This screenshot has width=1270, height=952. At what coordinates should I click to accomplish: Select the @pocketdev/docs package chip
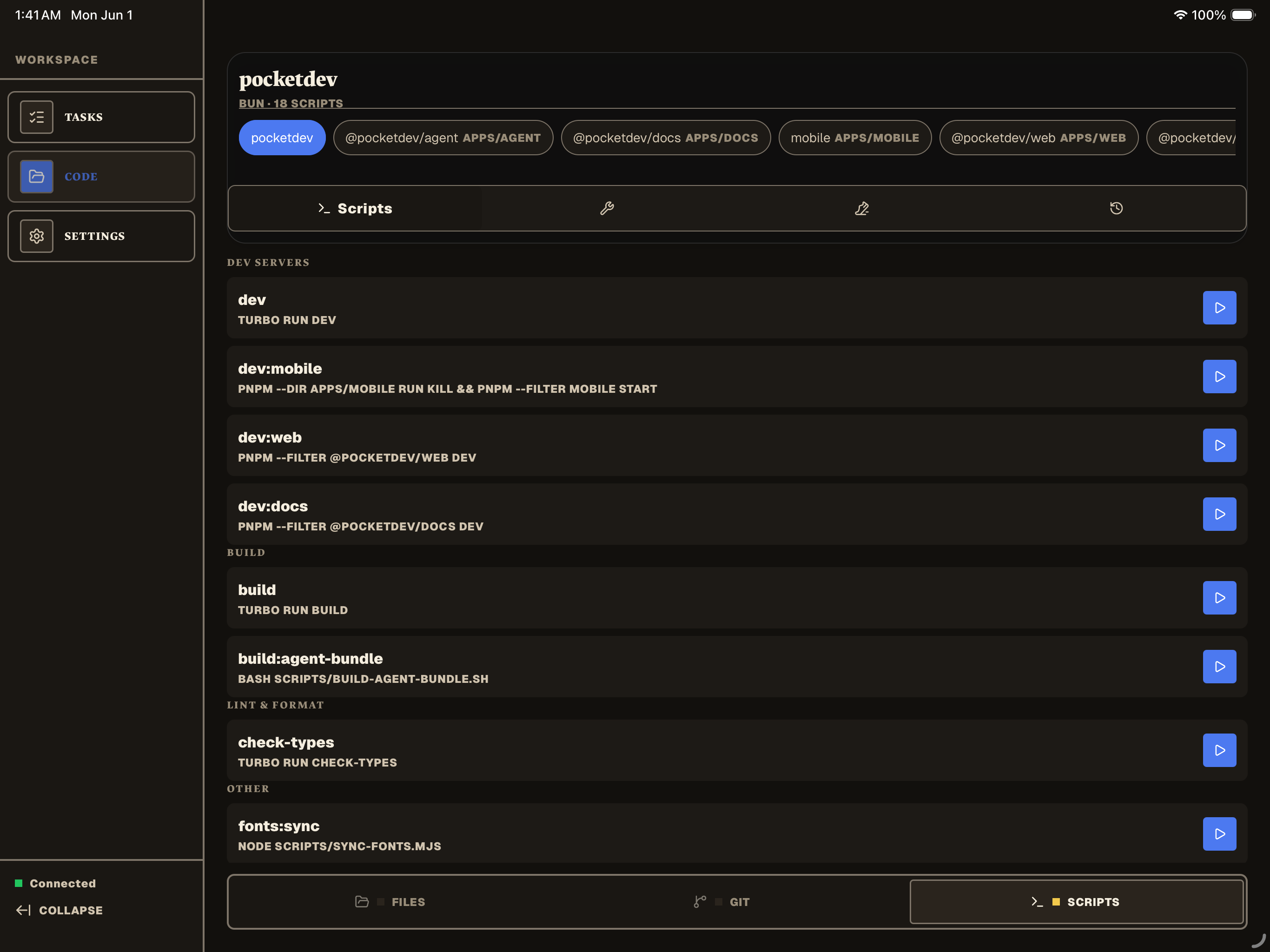(665, 138)
